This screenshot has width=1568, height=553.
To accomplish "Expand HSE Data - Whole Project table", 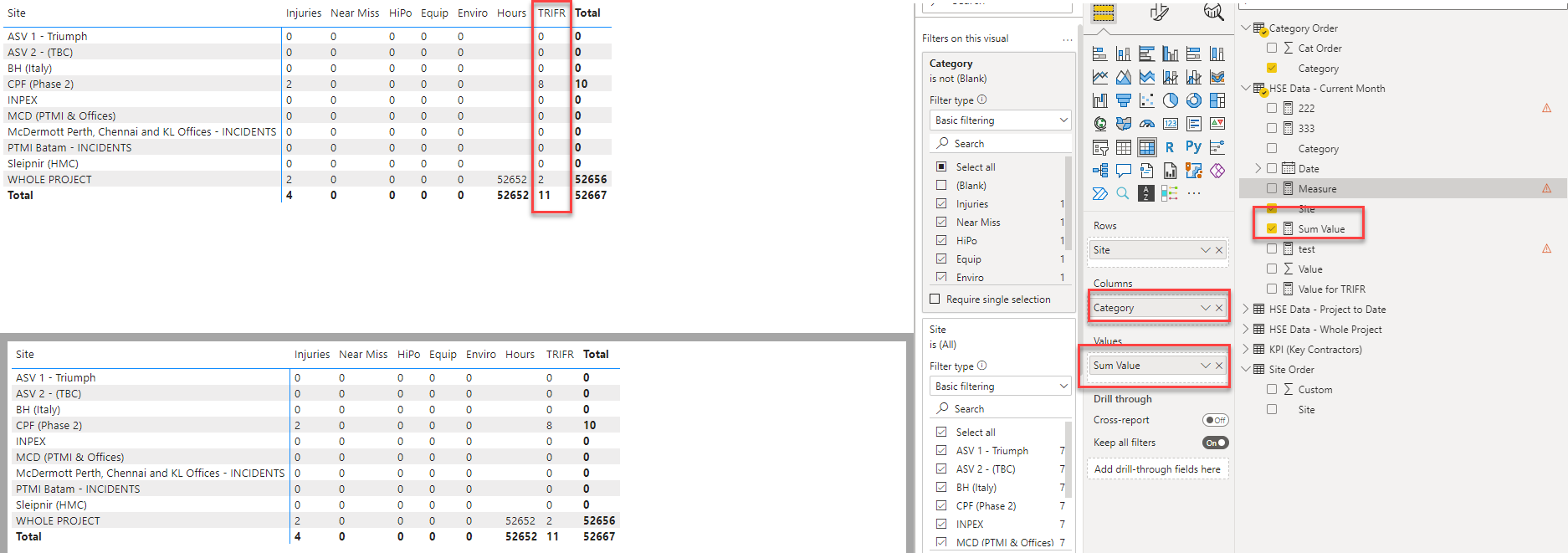I will pyautogui.click(x=1246, y=329).
